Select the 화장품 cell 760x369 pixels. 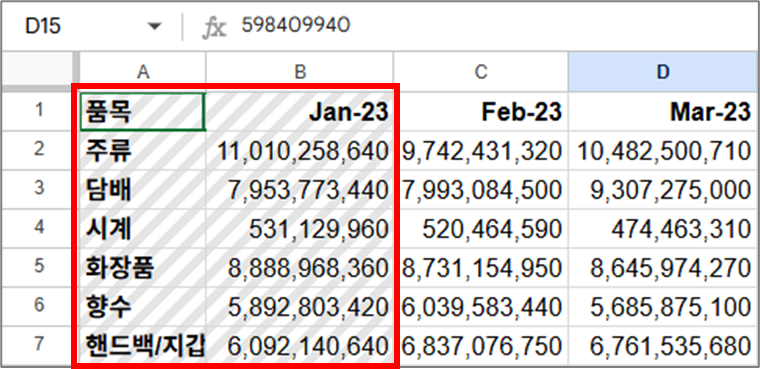(142, 267)
